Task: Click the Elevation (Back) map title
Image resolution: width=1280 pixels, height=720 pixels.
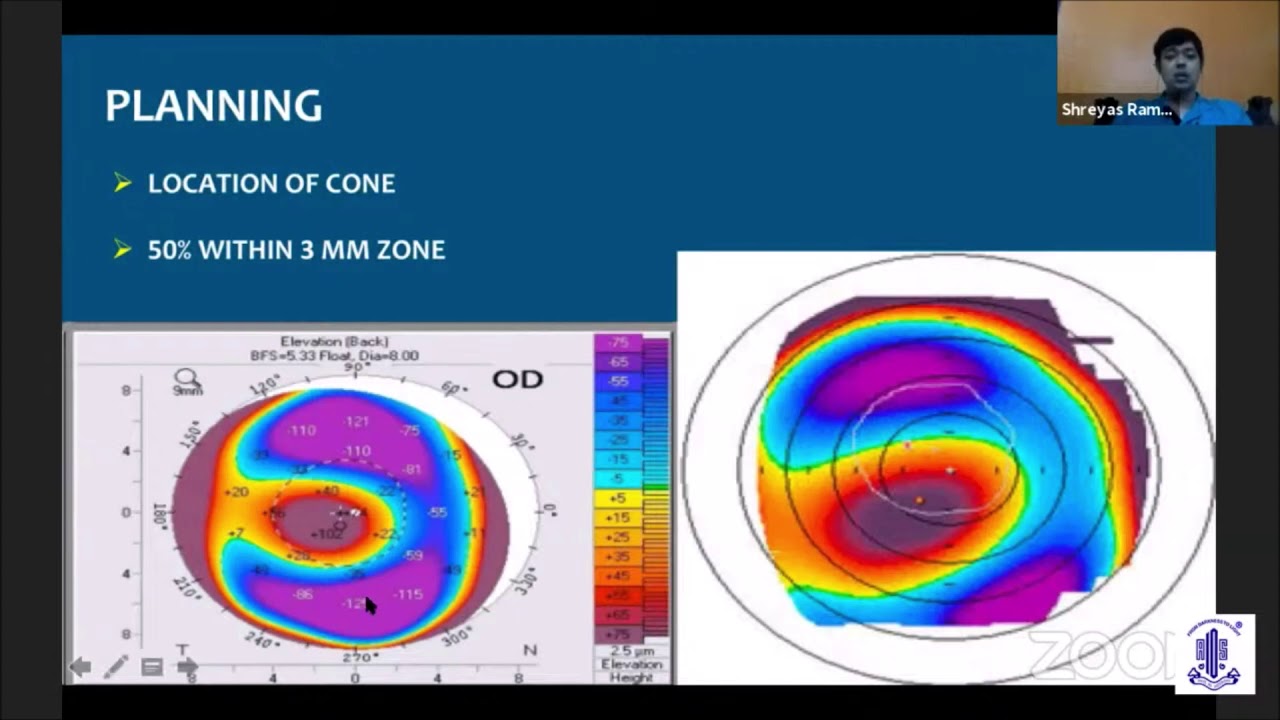Action: [x=334, y=342]
